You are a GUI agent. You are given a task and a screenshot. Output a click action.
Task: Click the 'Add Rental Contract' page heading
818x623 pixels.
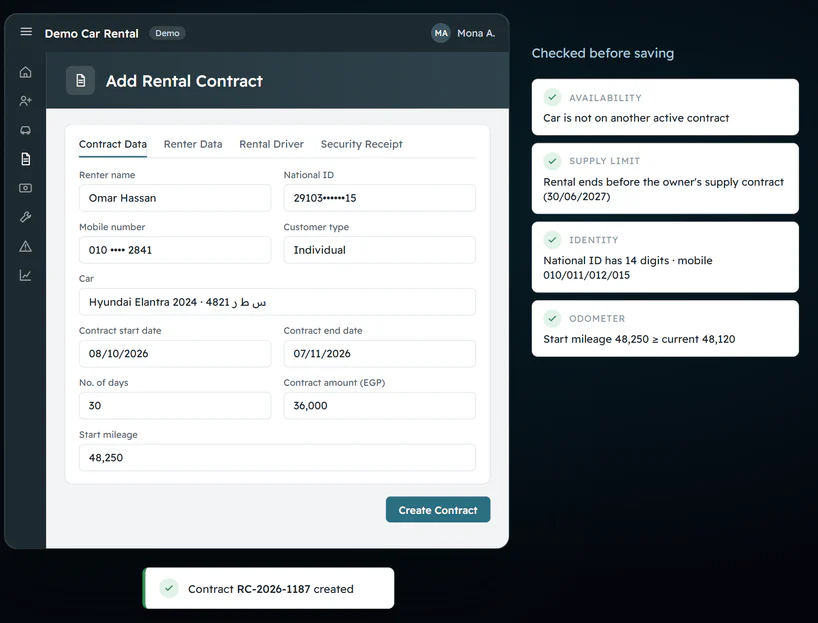pyautogui.click(x=184, y=81)
